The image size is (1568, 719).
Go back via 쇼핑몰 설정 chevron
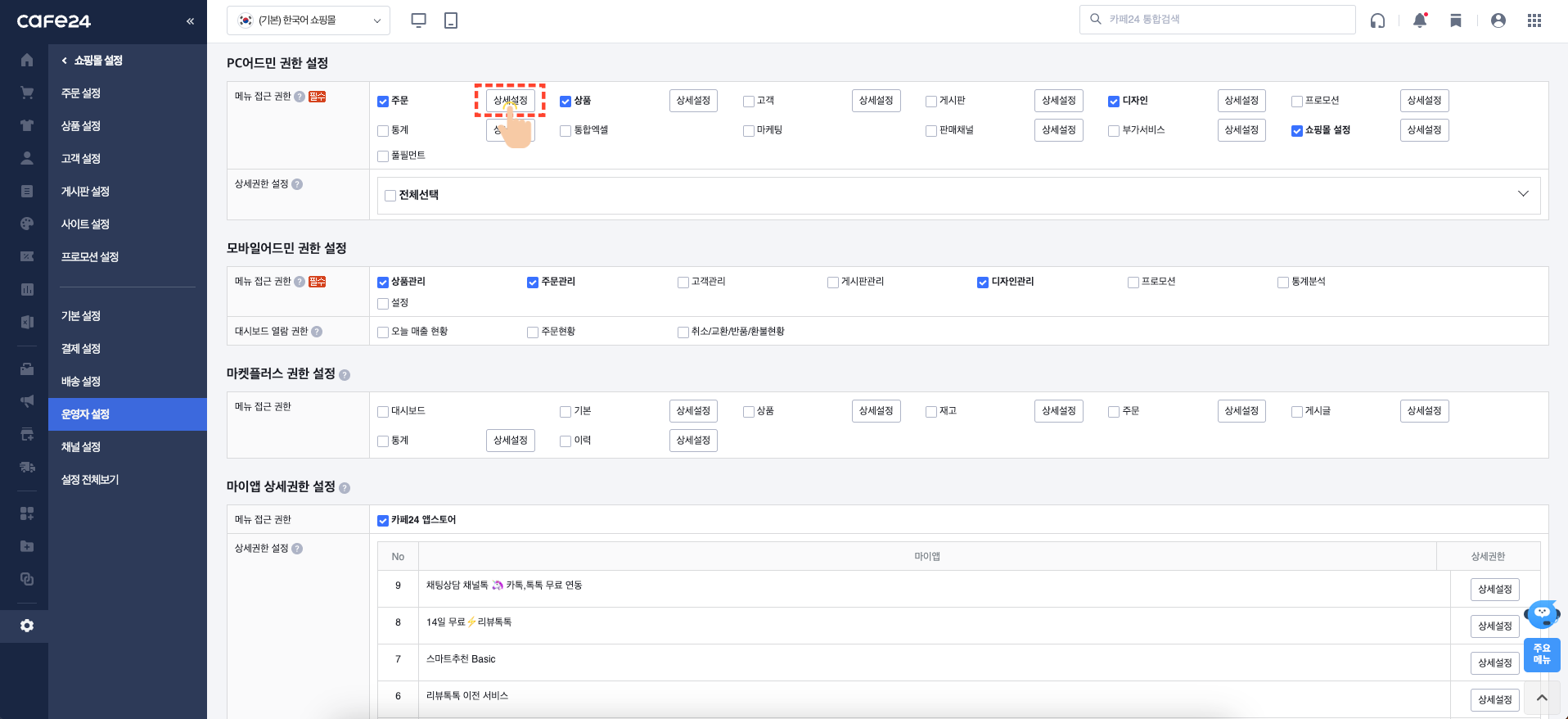(65, 61)
